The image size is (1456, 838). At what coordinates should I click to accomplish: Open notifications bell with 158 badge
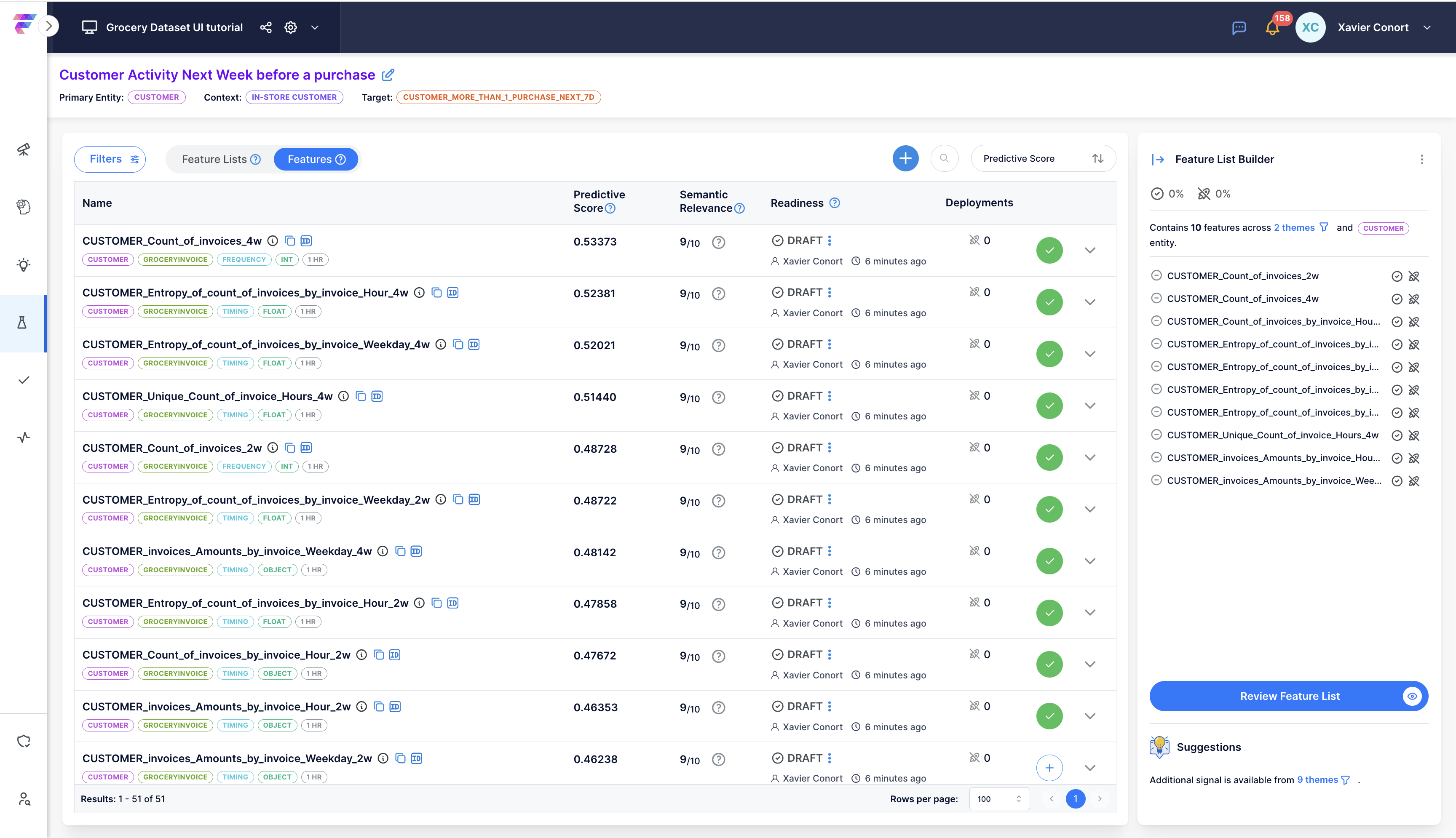click(x=1272, y=28)
